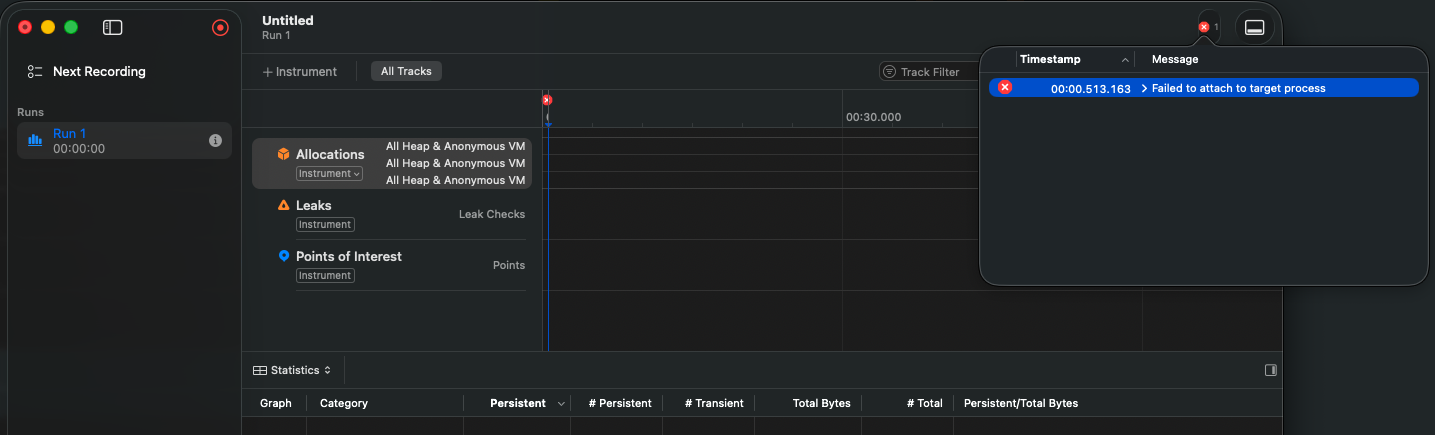Toggle the bottom detail panel icon
This screenshot has height=435, width=1435.
pyautogui.click(x=1254, y=28)
